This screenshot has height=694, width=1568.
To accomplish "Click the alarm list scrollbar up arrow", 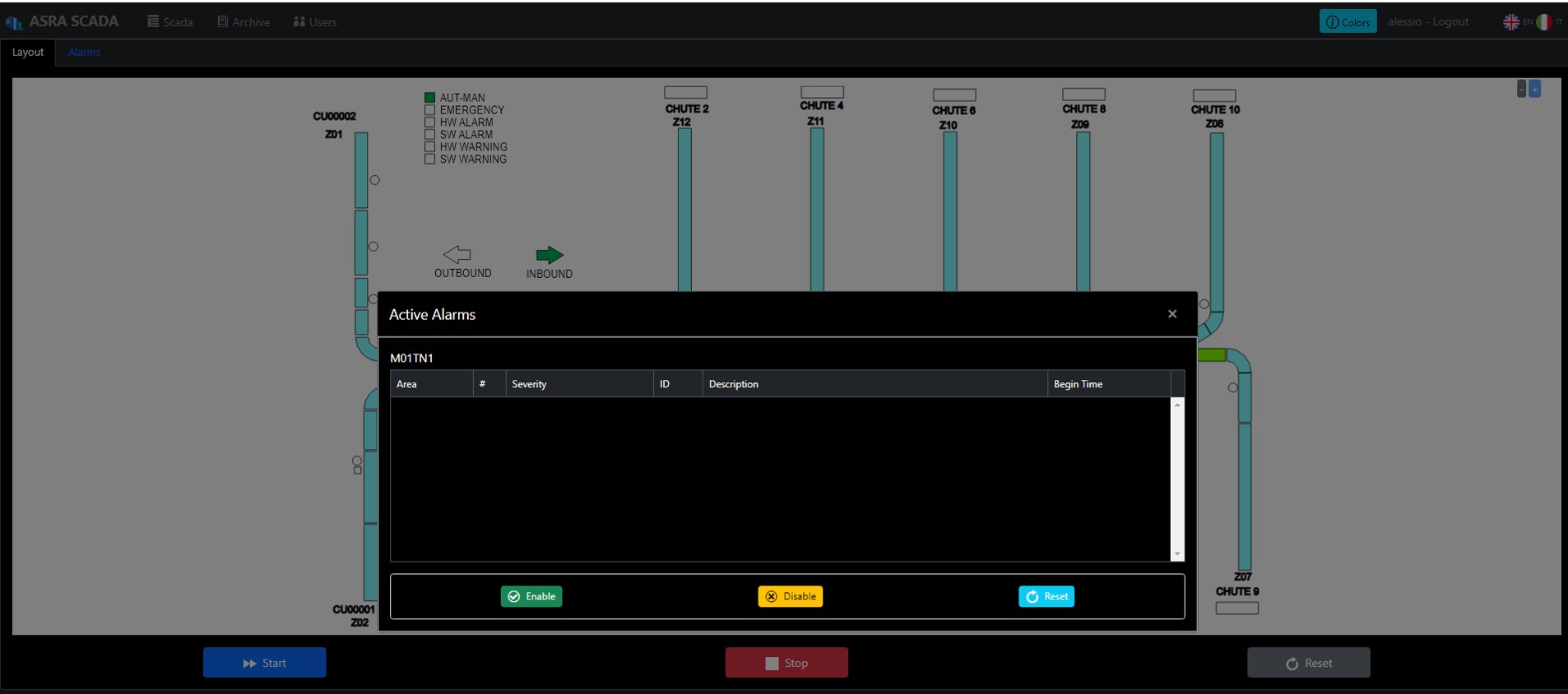I will [1177, 405].
